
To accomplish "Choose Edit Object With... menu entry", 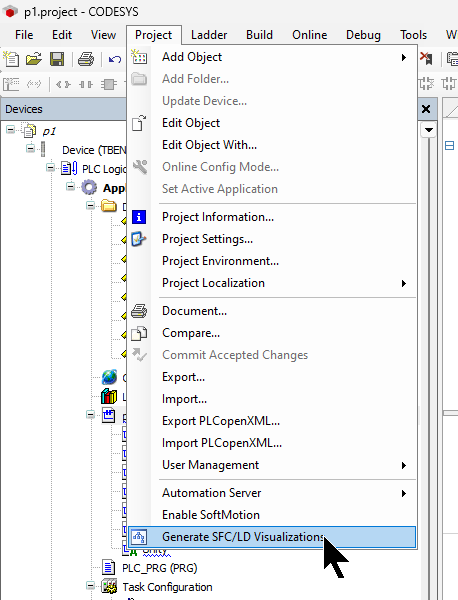I will tap(272, 145).
